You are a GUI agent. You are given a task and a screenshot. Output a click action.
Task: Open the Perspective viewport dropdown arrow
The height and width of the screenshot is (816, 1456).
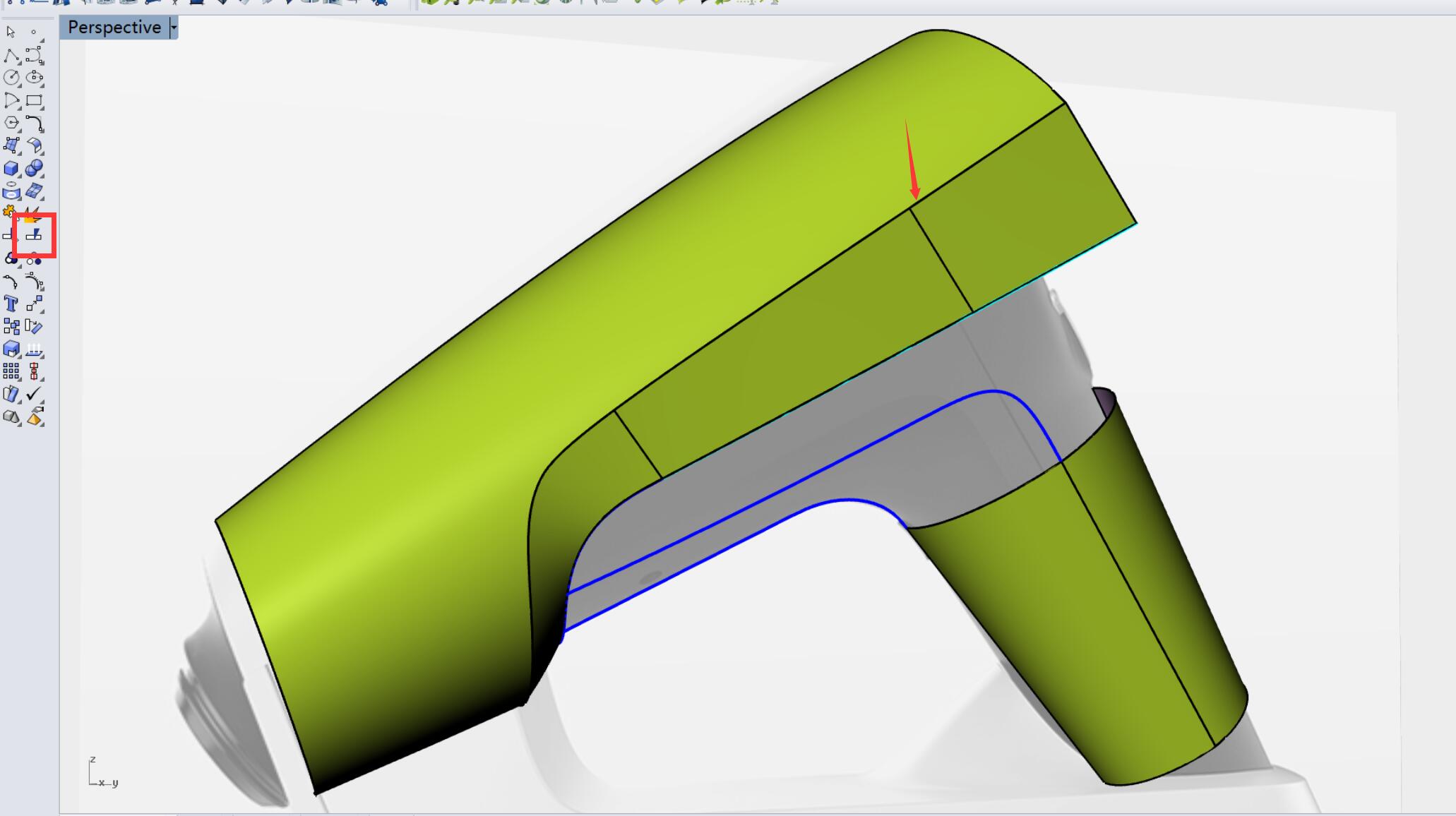[x=174, y=28]
